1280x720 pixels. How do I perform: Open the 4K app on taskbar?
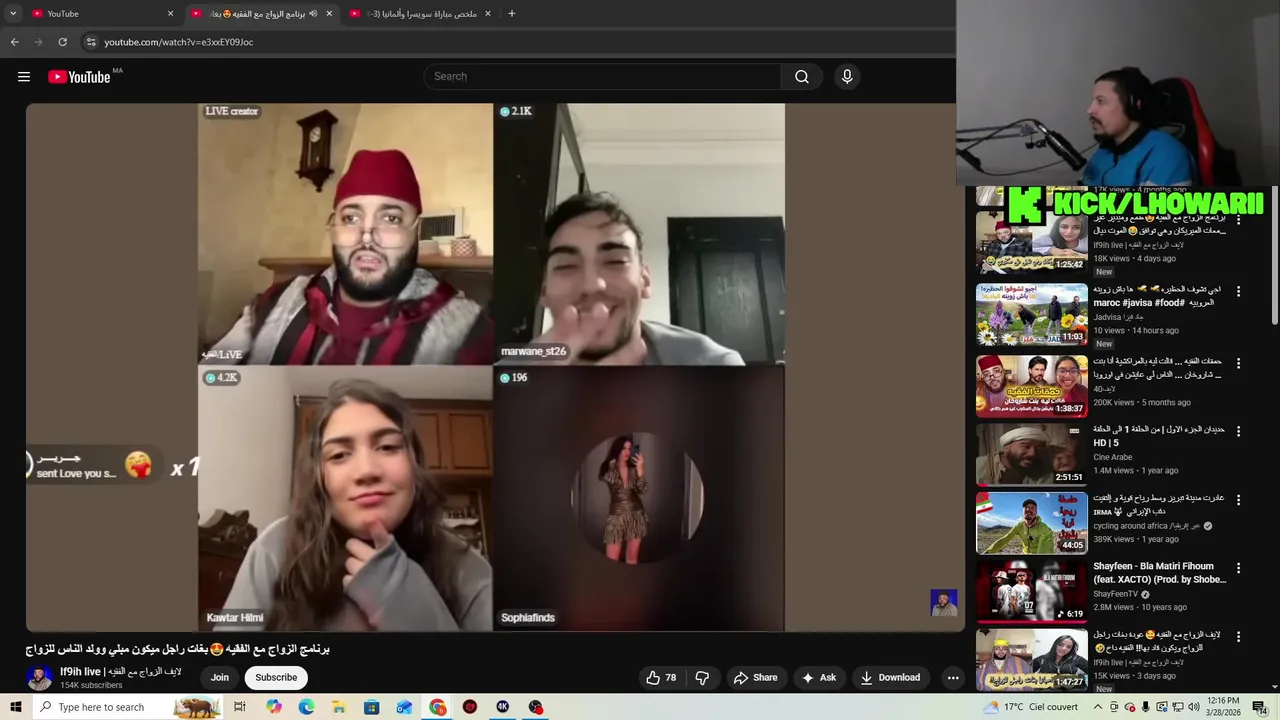[503, 707]
